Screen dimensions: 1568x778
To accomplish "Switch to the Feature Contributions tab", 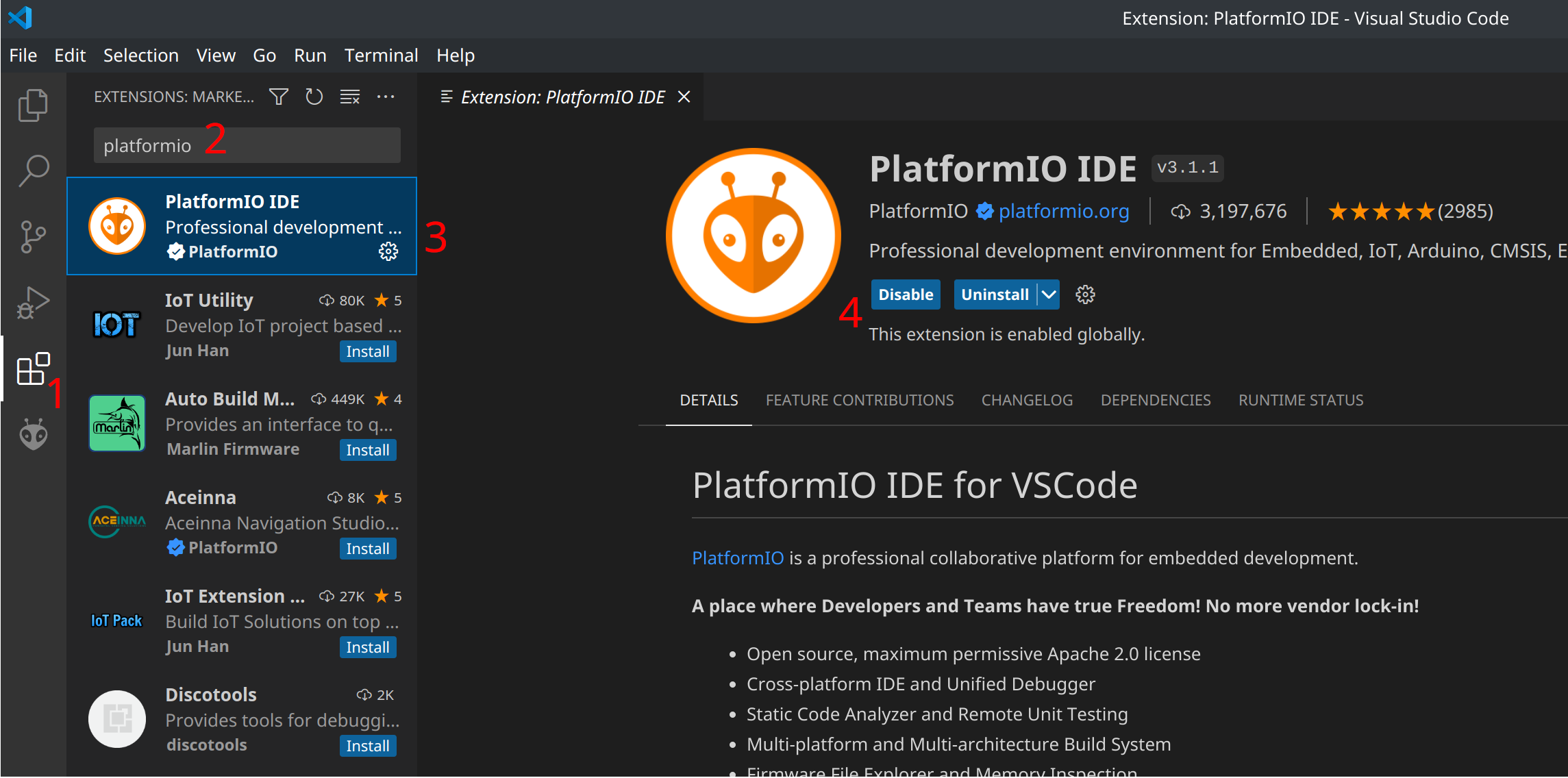I will click(860, 400).
